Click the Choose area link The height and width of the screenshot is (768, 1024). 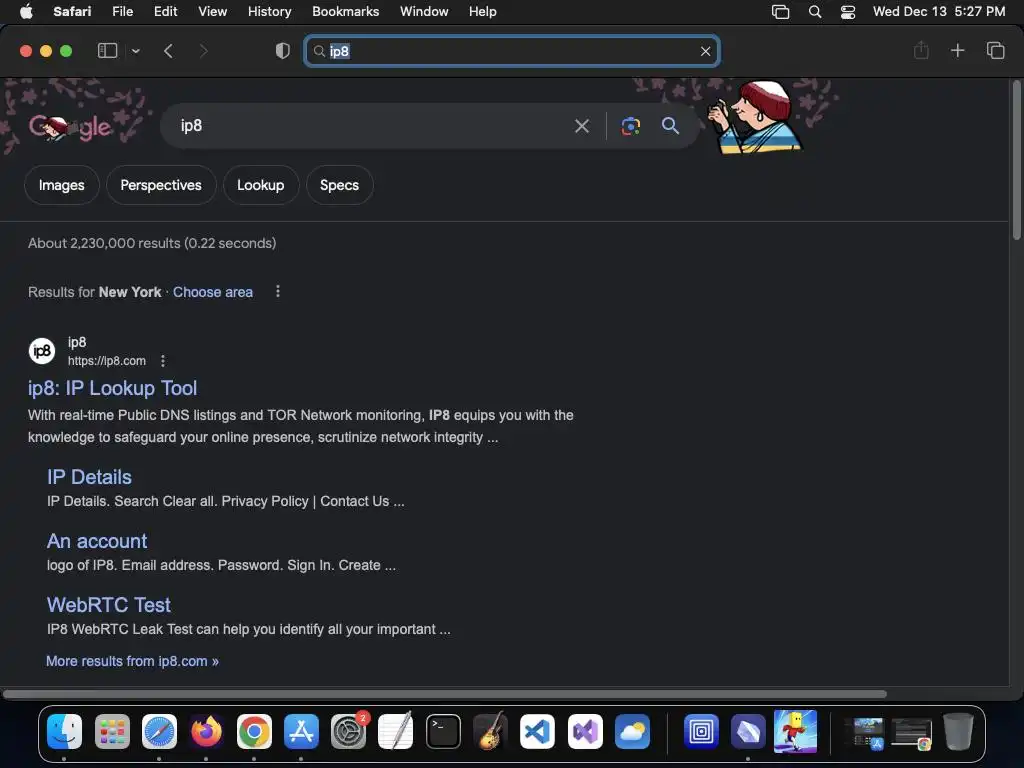coord(213,292)
